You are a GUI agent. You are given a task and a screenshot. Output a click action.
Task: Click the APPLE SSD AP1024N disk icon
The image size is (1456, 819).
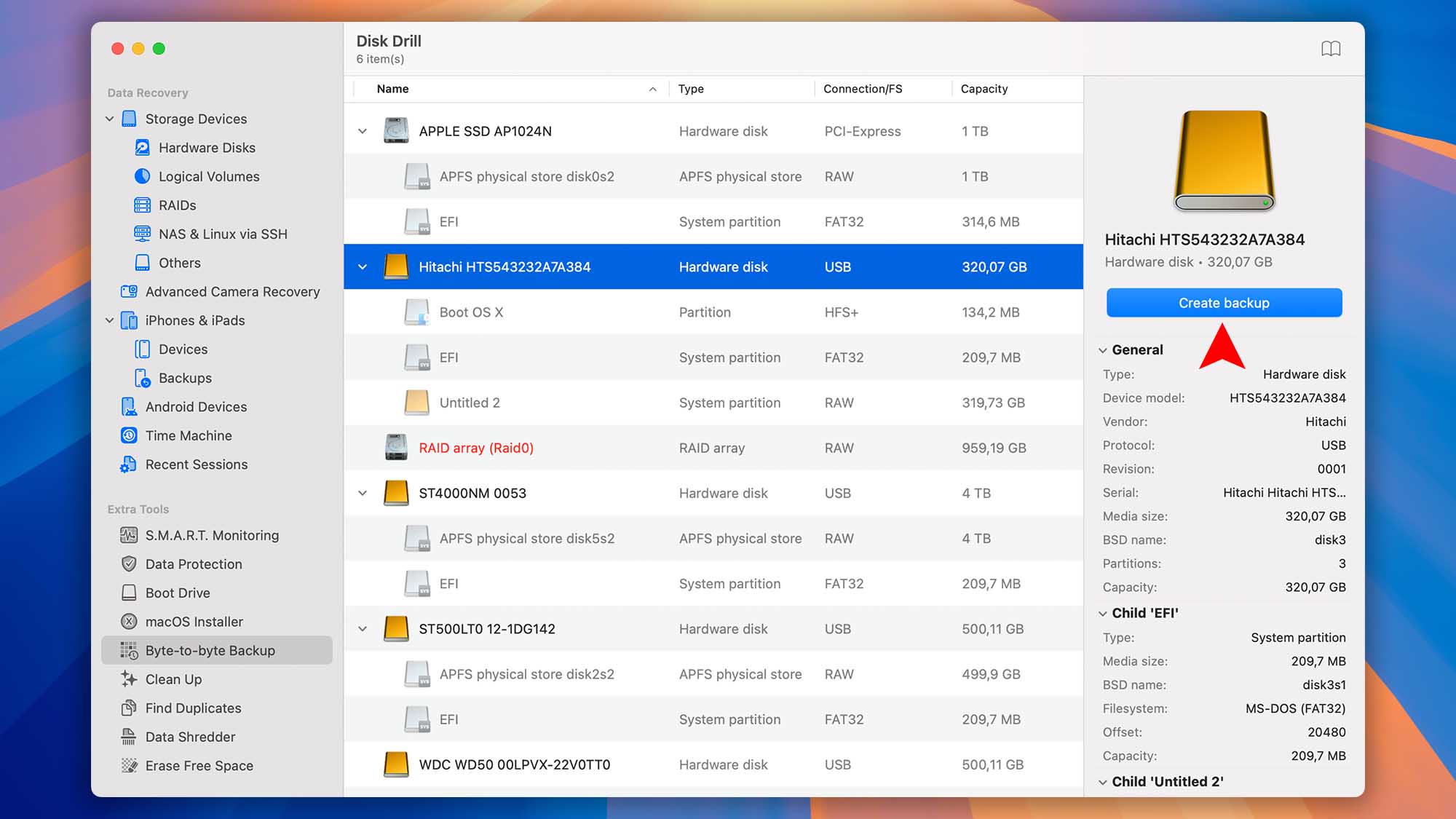396,131
